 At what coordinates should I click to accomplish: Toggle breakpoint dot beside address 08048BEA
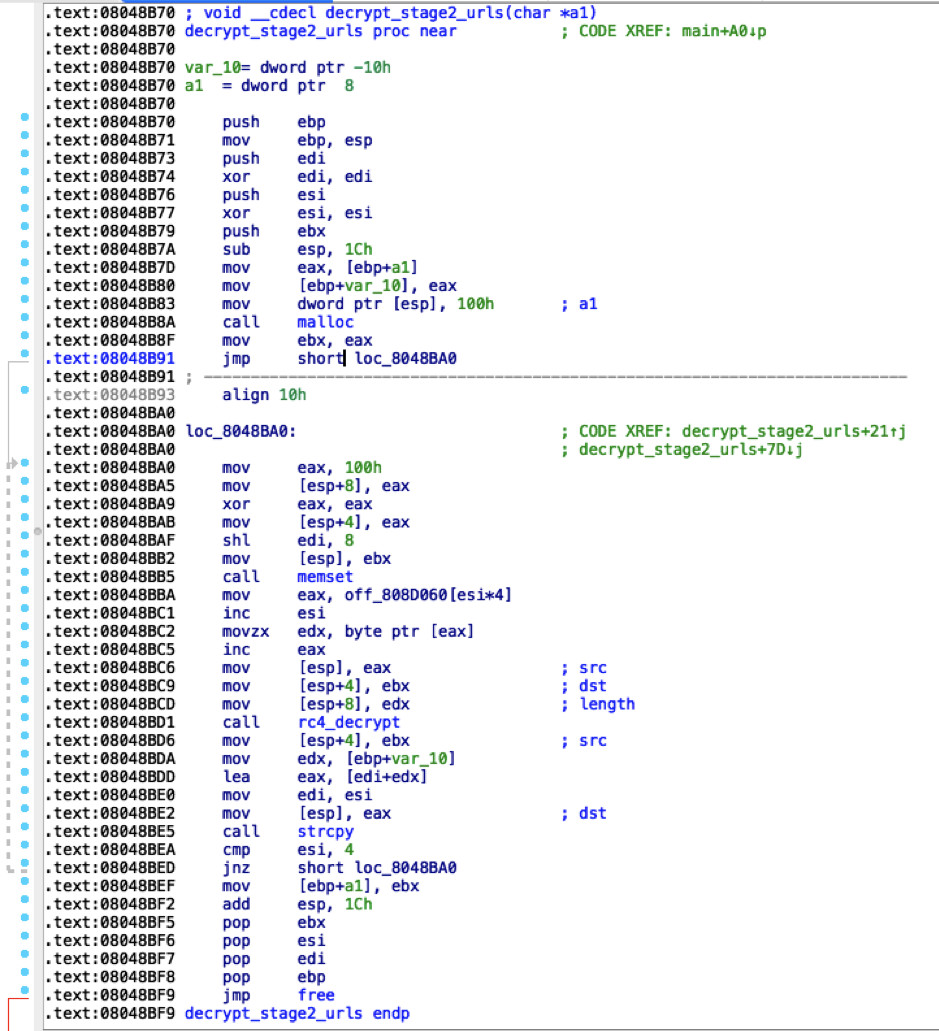25,845
